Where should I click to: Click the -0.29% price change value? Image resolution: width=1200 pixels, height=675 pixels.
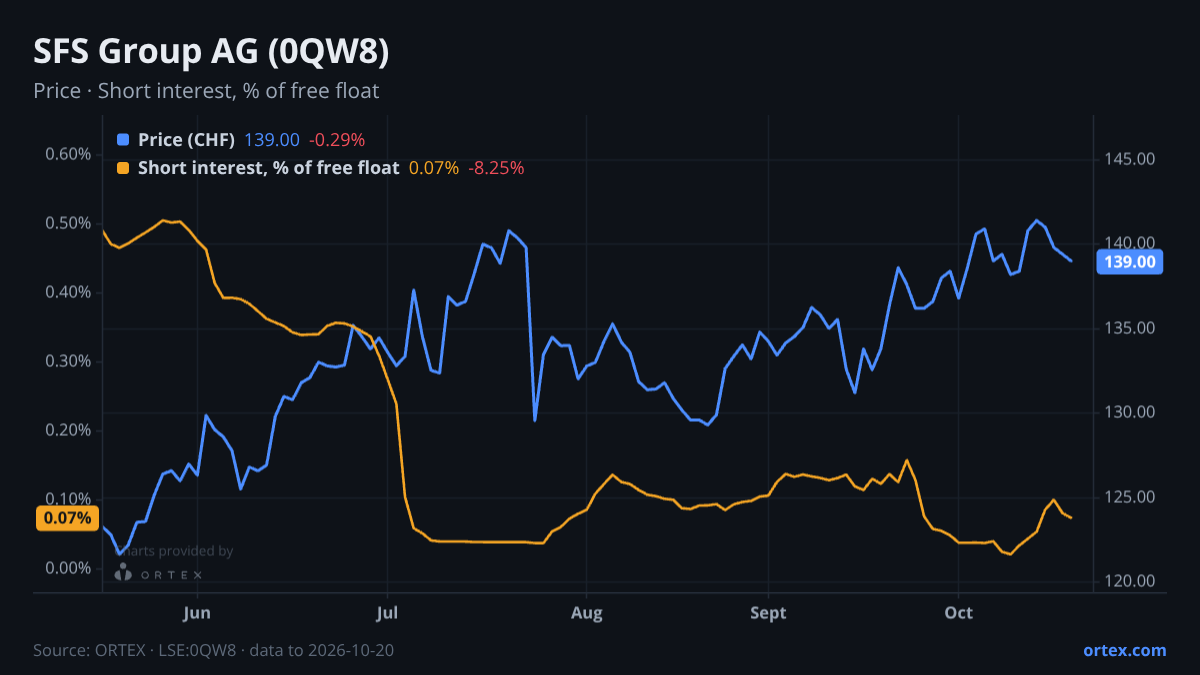pos(337,140)
